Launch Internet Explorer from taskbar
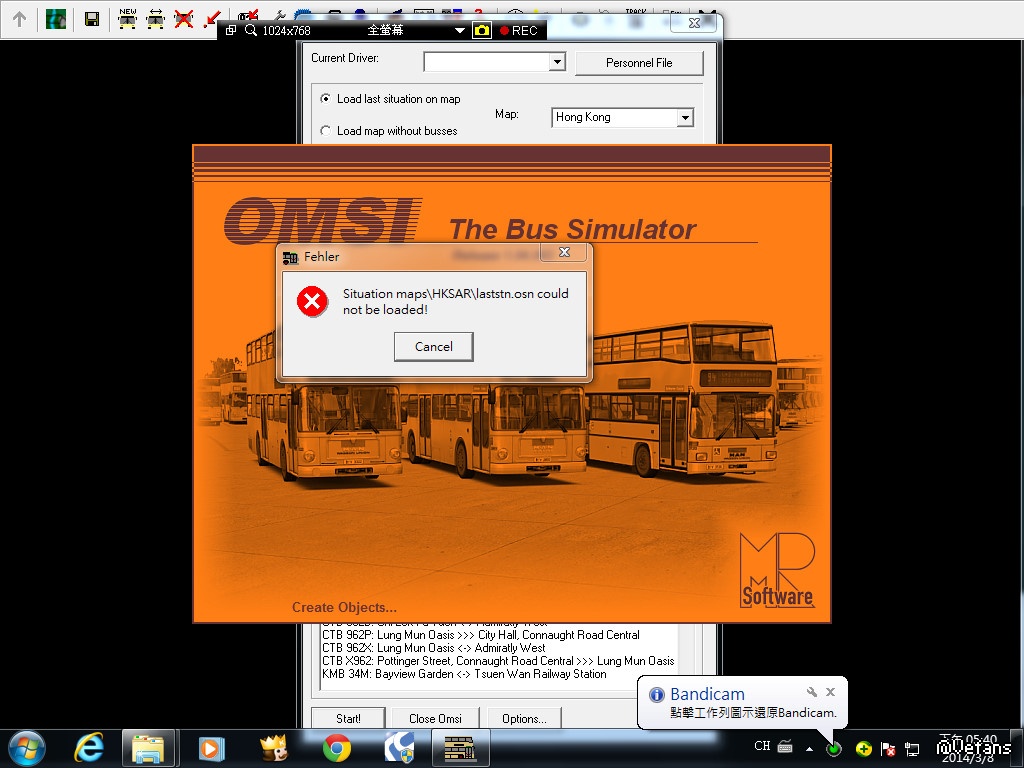 tap(89, 748)
